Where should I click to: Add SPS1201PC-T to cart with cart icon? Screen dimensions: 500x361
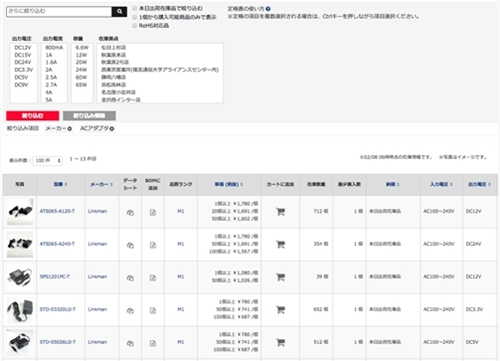[280, 277]
